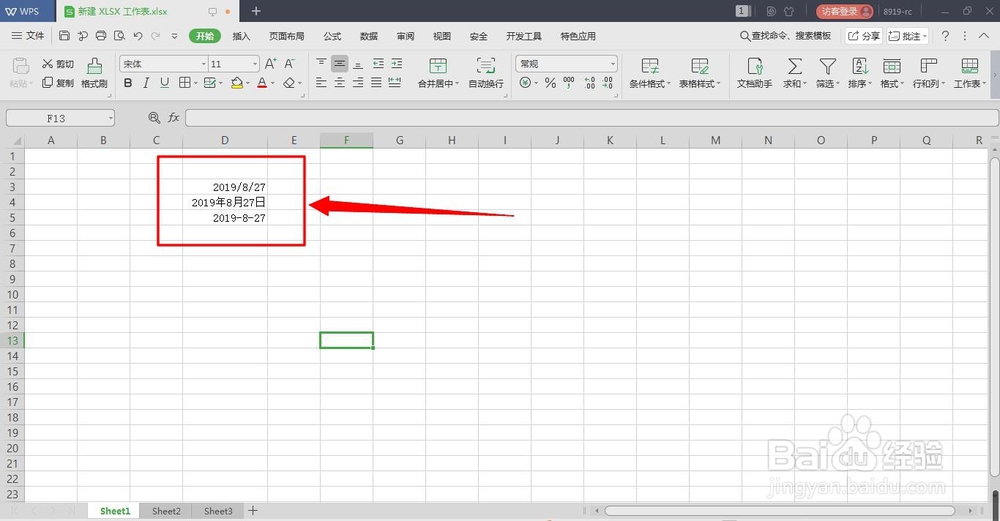Screen dimensions: 1000x521
Task: Increase decimal places
Action: [x=589, y=83]
